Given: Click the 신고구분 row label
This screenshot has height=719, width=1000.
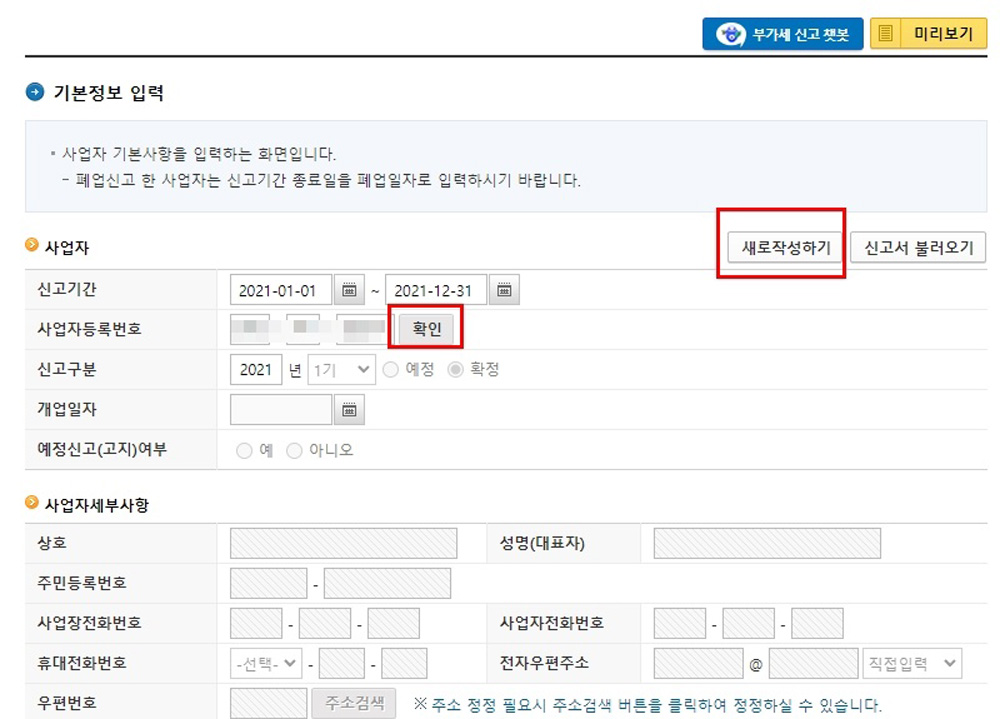Looking at the screenshot, I should coord(67,369).
